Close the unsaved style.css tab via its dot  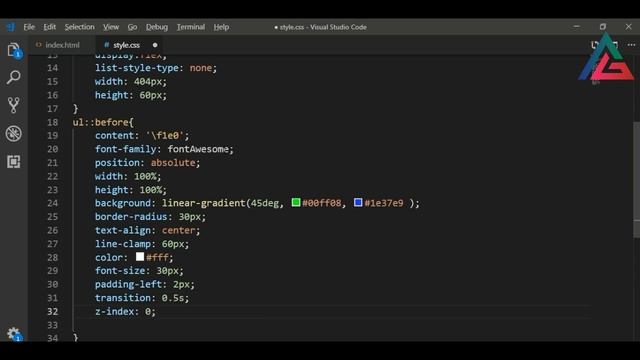point(155,45)
